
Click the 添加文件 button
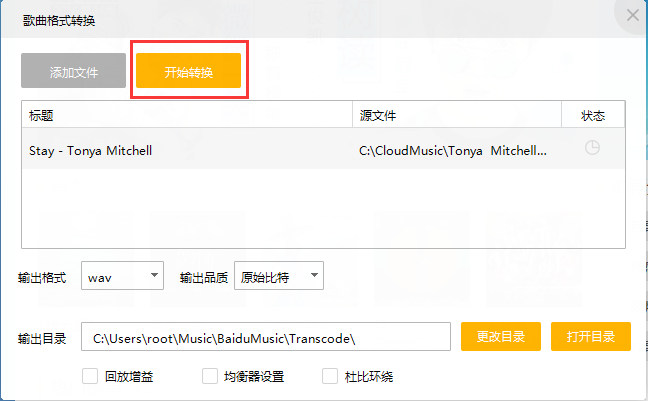pyautogui.click(x=74, y=71)
